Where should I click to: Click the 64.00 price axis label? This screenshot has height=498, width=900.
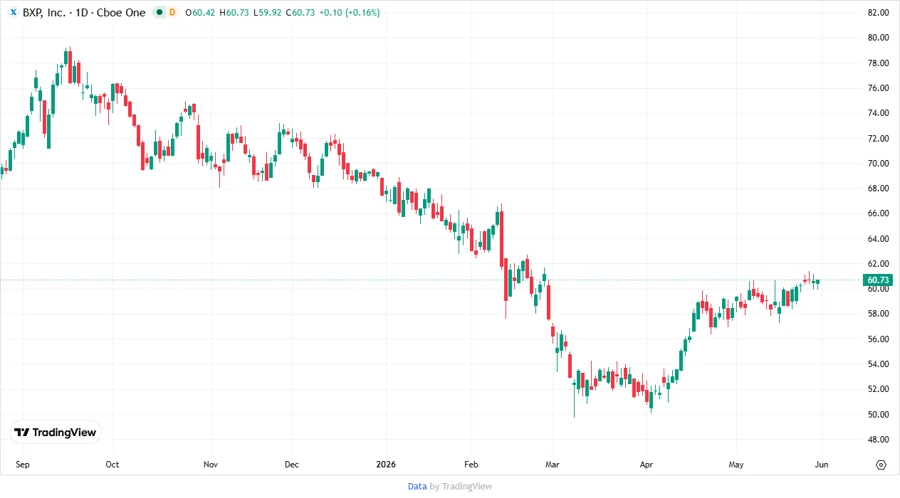point(878,239)
